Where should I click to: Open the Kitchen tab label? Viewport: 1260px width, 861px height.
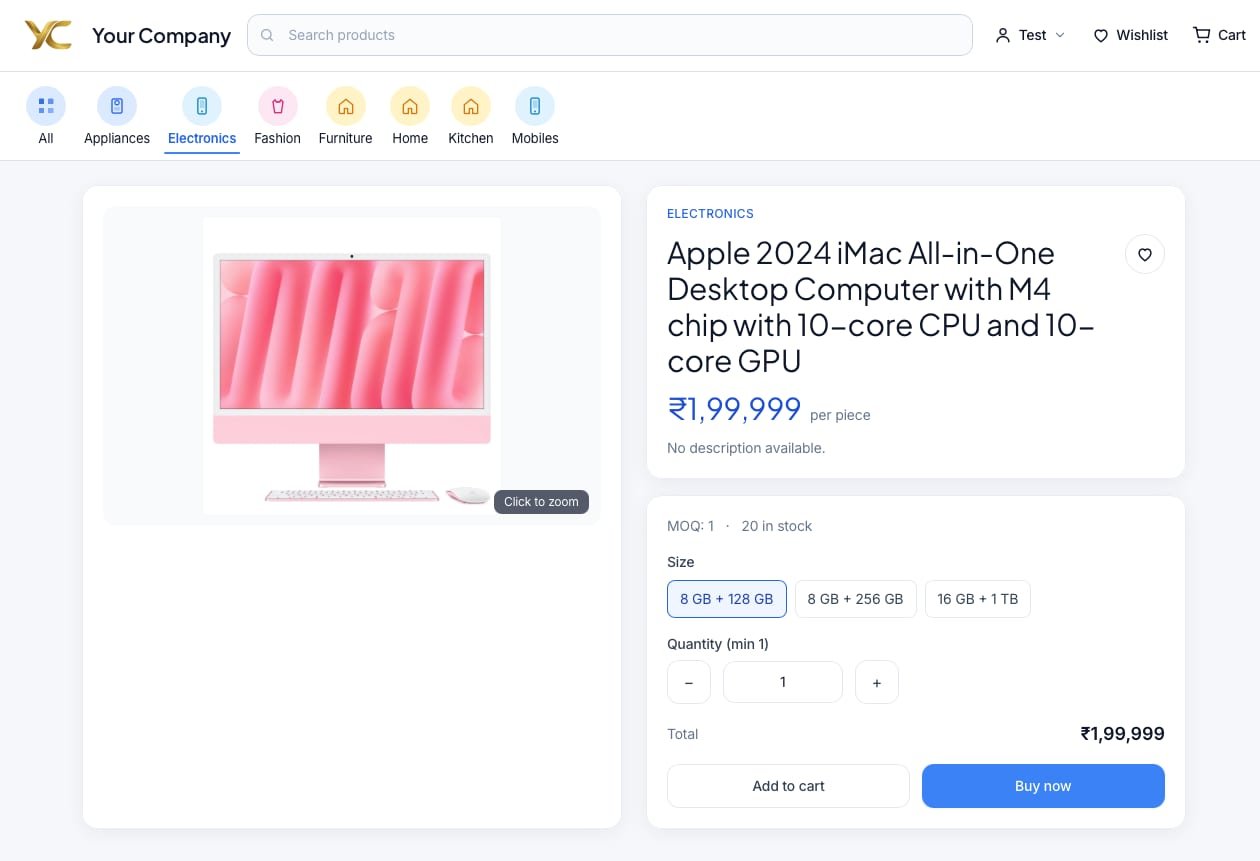[471, 138]
